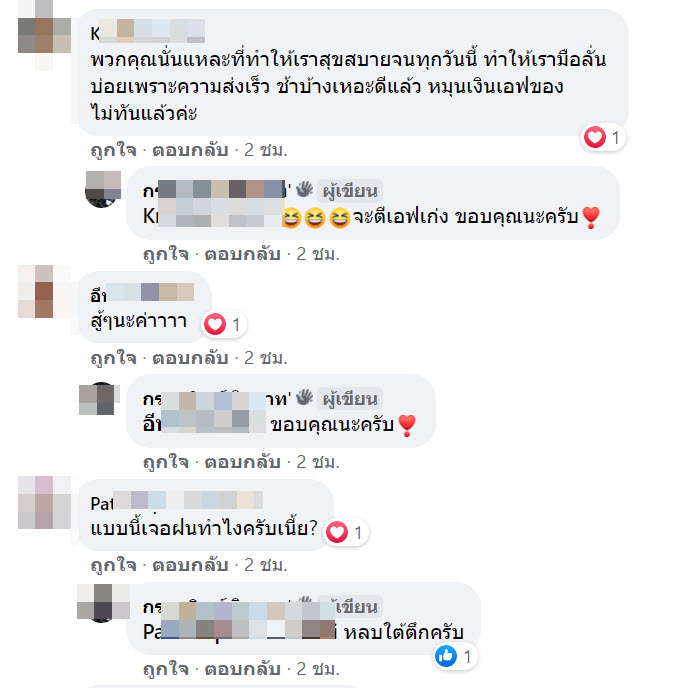687x688 pixels.
Task: Click ถูกใจ under the long top comment
Action: pyautogui.click(x=113, y=150)
